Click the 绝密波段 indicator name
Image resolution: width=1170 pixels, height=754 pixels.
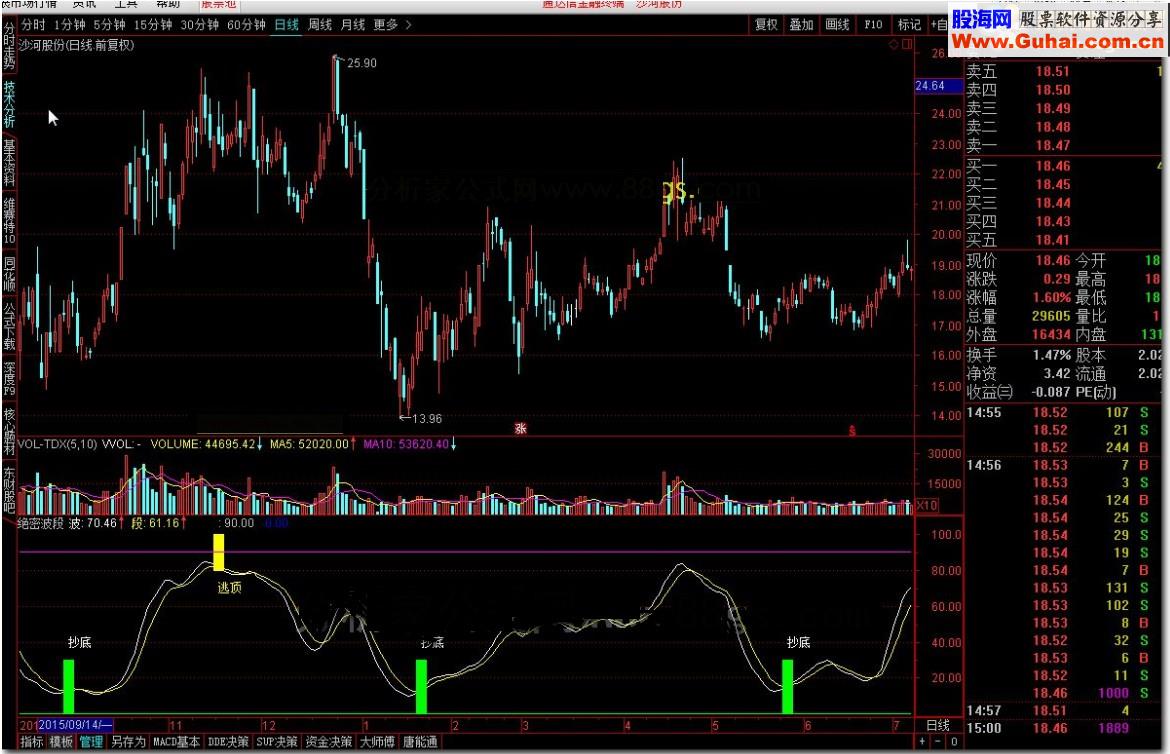click(x=40, y=523)
